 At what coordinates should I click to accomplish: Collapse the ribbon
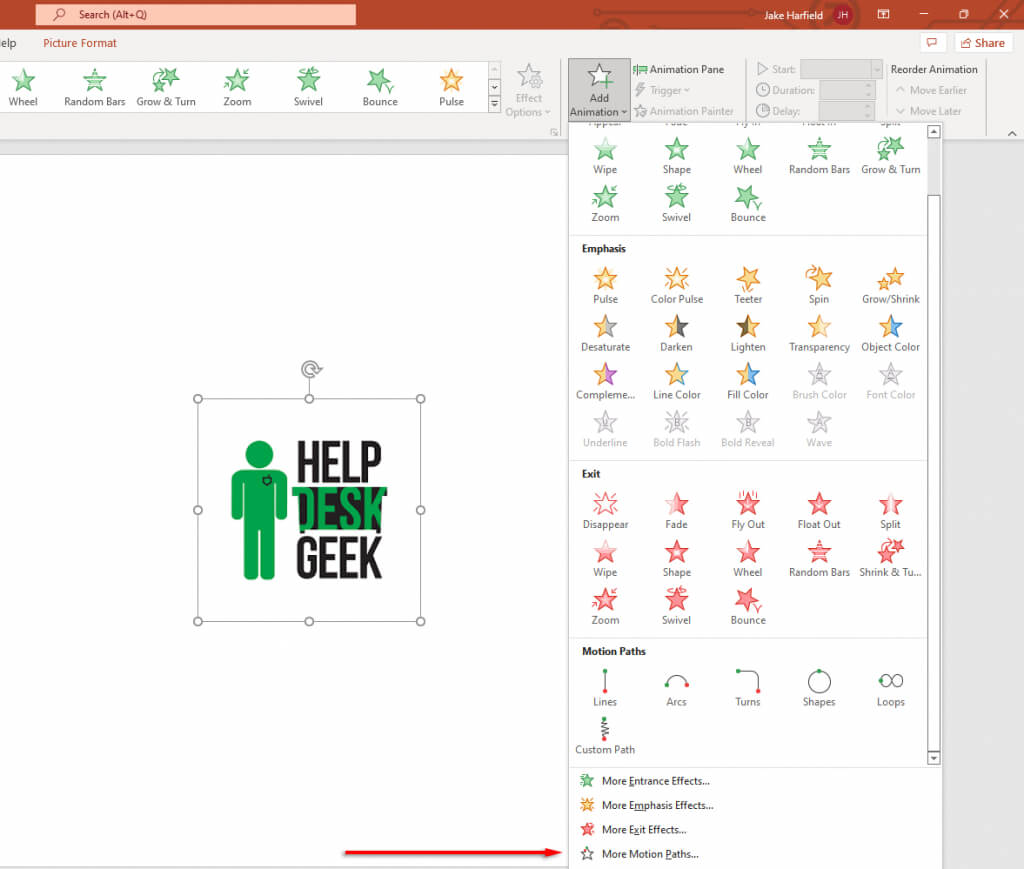coord(1012,133)
